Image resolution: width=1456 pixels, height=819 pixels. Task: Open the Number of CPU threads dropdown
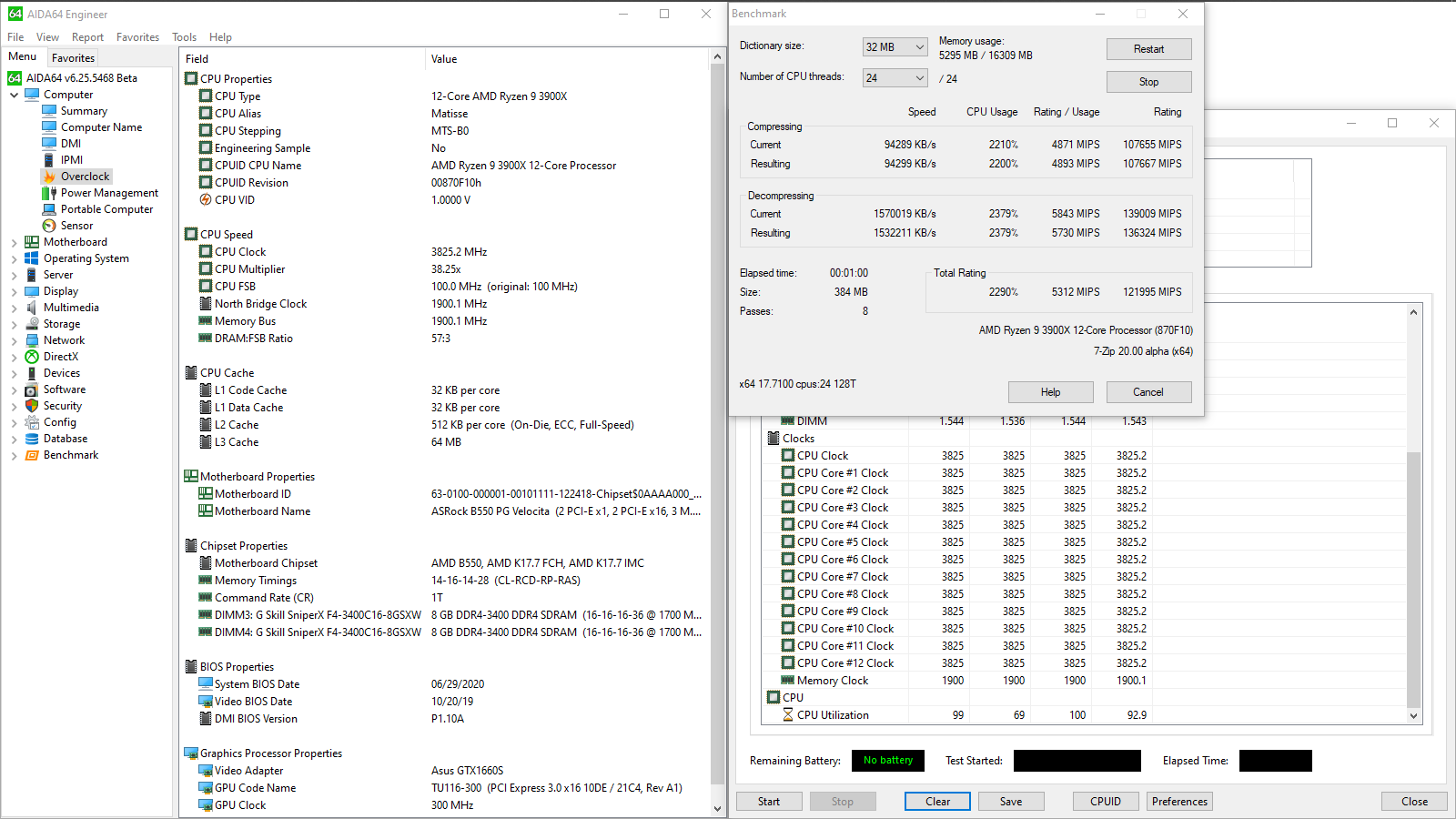coord(895,78)
